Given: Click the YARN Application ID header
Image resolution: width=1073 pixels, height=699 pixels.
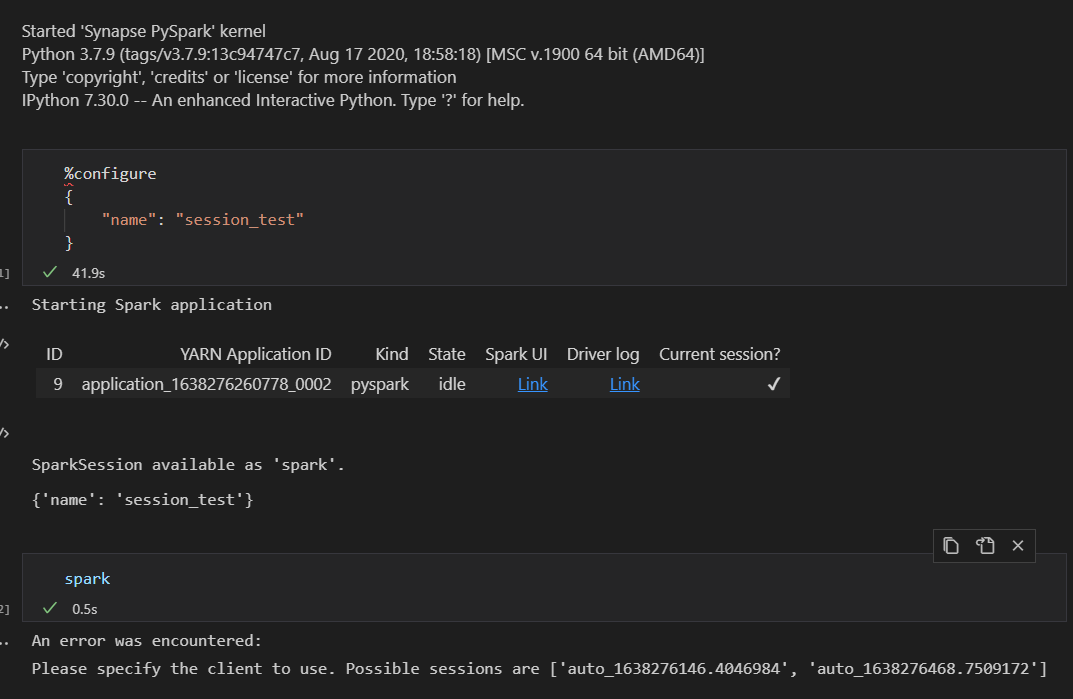Looking at the screenshot, I should pyautogui.click(x=256, y=354).
